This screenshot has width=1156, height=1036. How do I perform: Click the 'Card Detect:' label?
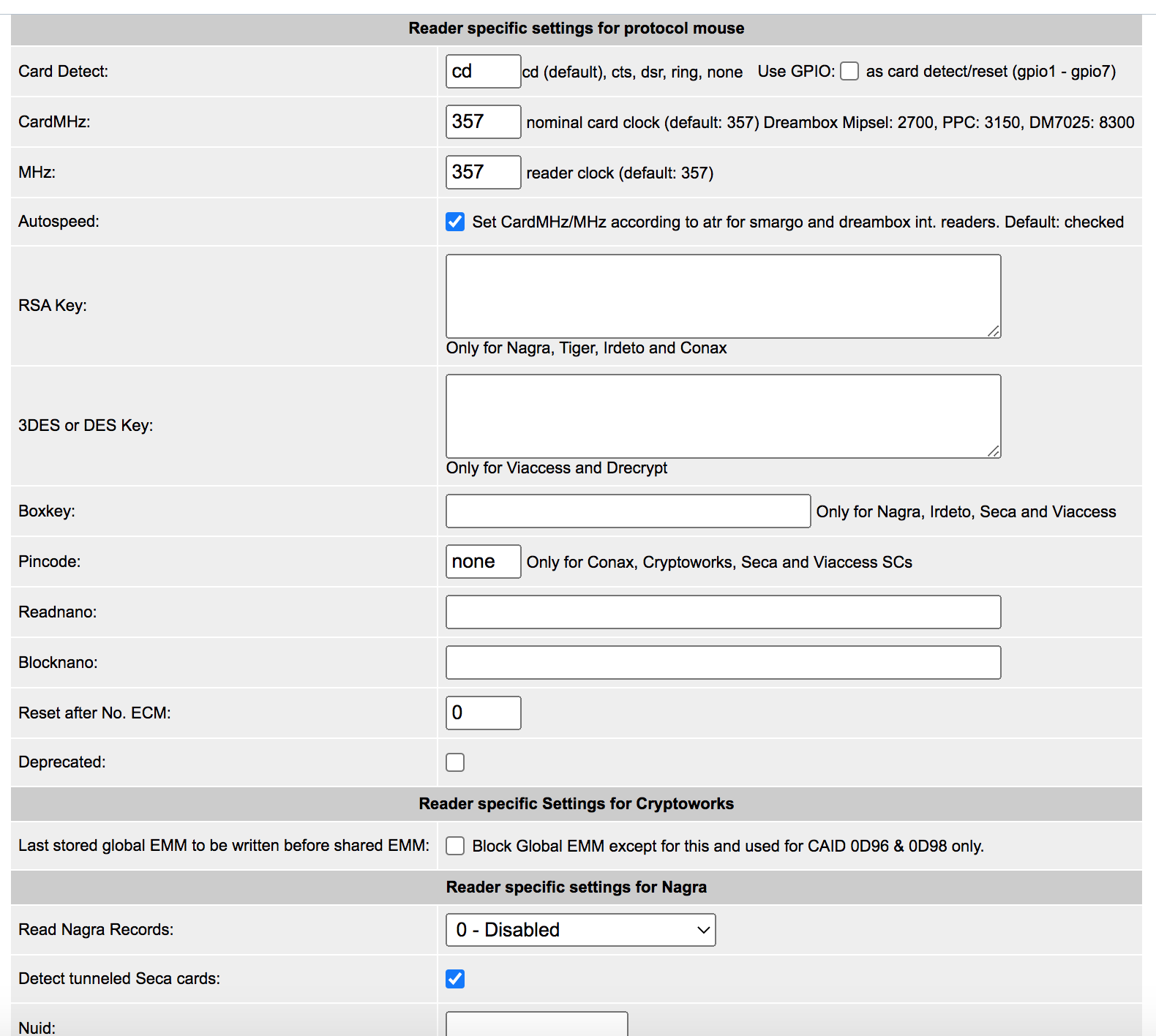tap(63, 72)
